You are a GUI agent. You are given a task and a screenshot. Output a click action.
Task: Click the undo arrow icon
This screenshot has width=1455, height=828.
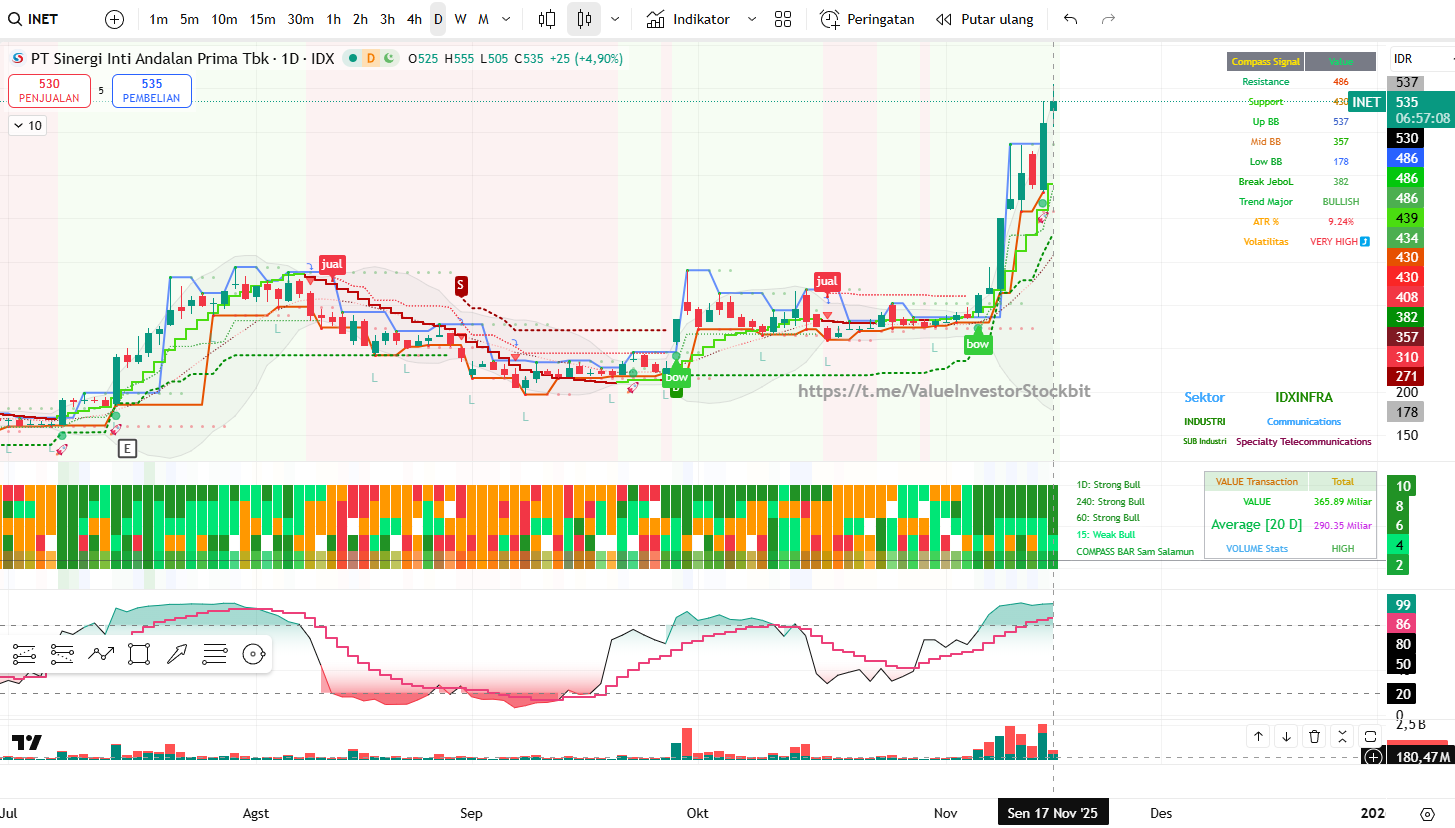tap(1071, 19)
